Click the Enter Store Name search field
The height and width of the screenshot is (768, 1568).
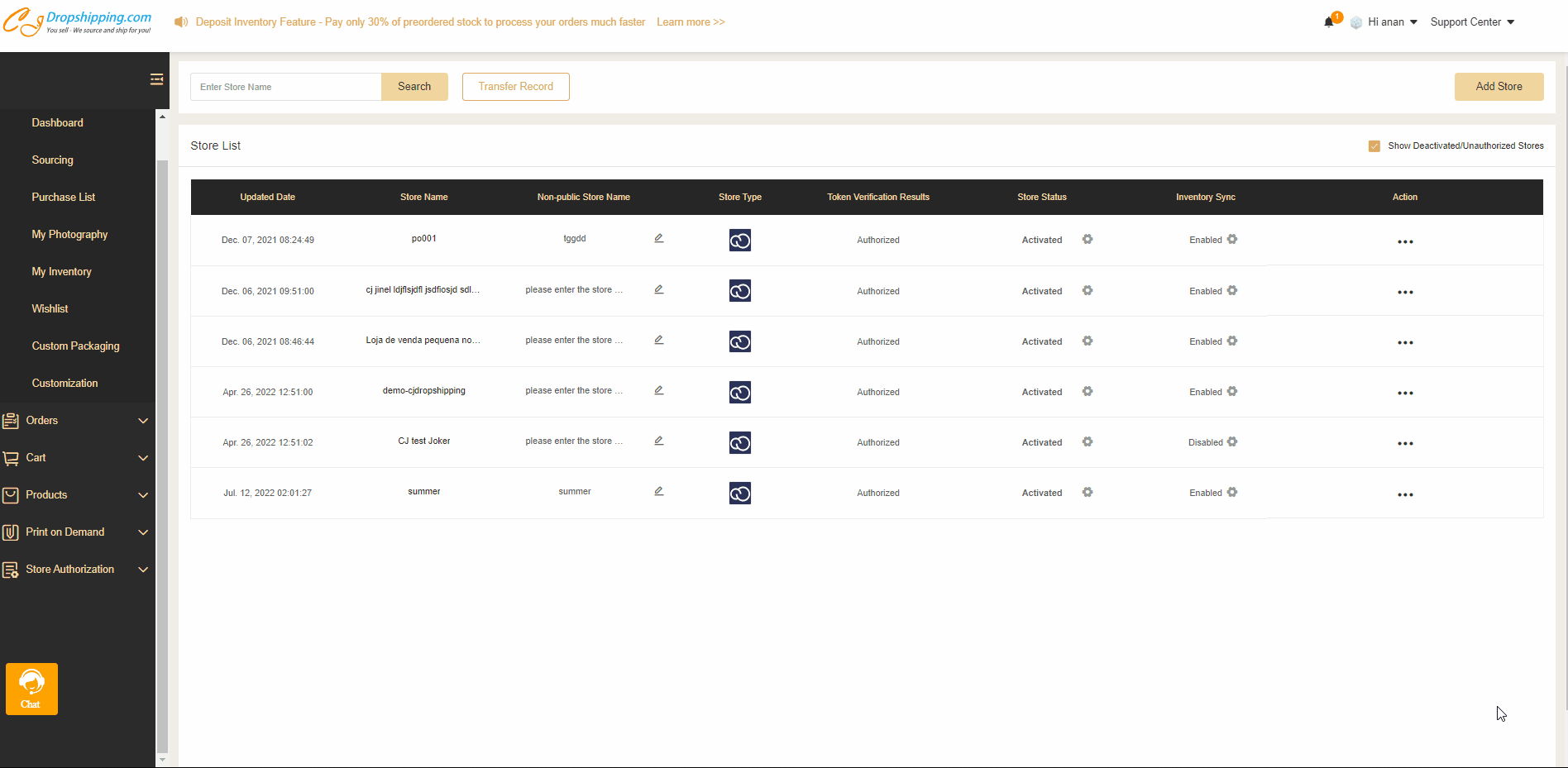pos(286,87)
